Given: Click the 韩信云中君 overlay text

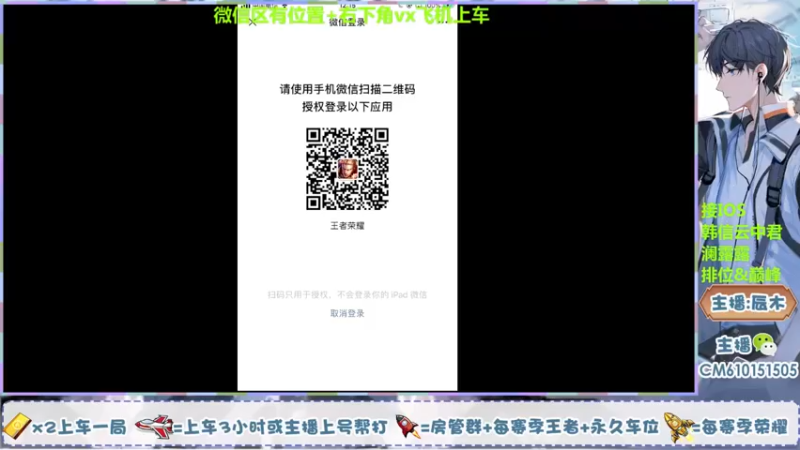Looking at the screenshot, I should [741, 232].
